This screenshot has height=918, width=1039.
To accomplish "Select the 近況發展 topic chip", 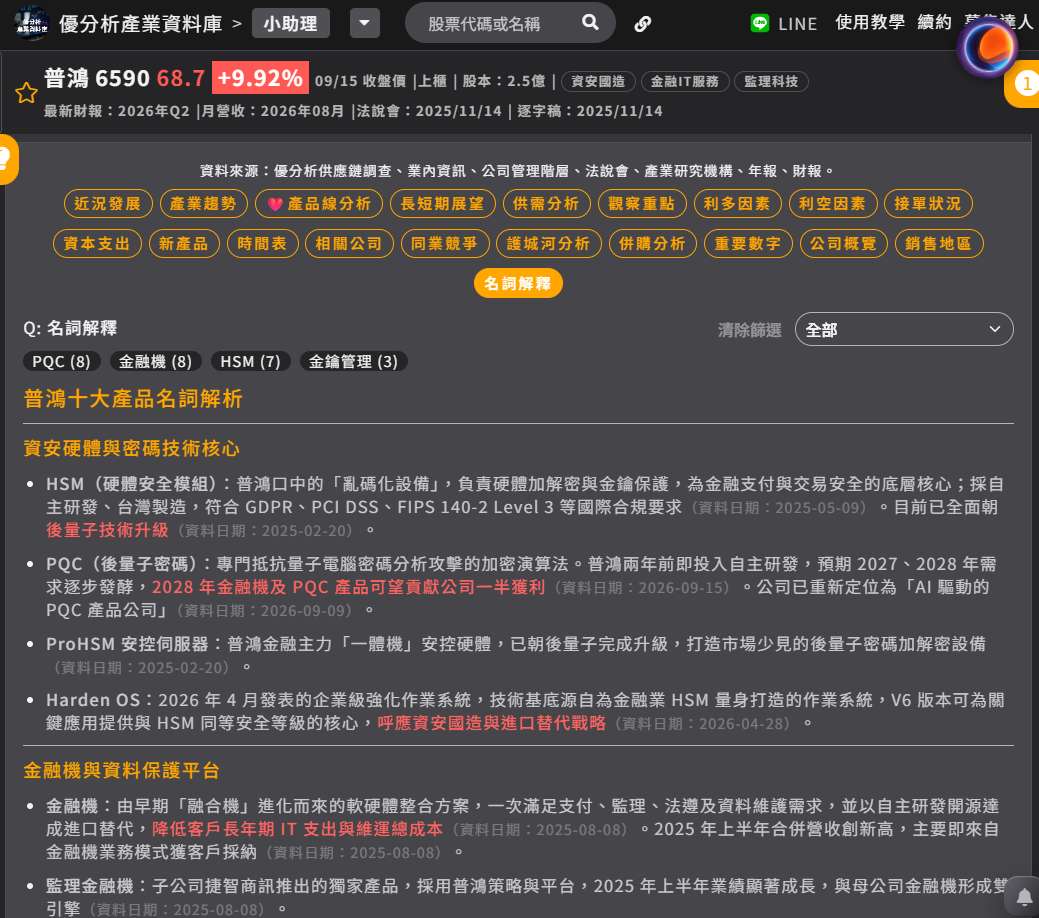I will [108, 203].
